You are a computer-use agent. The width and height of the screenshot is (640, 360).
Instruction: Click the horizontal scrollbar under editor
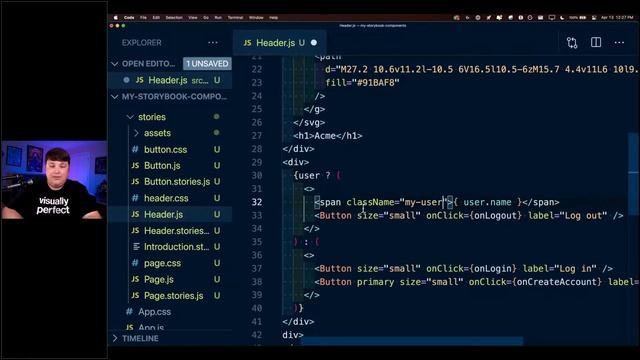[412, 340]
